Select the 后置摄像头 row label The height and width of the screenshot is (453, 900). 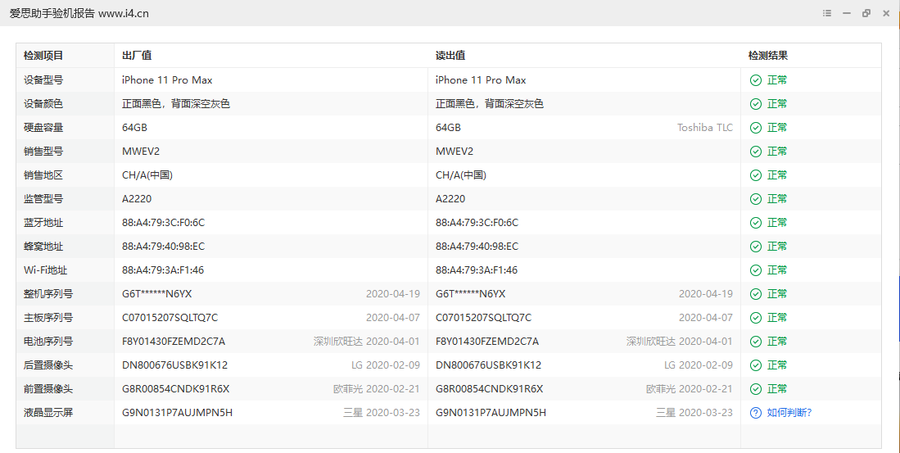click(48, 365)
